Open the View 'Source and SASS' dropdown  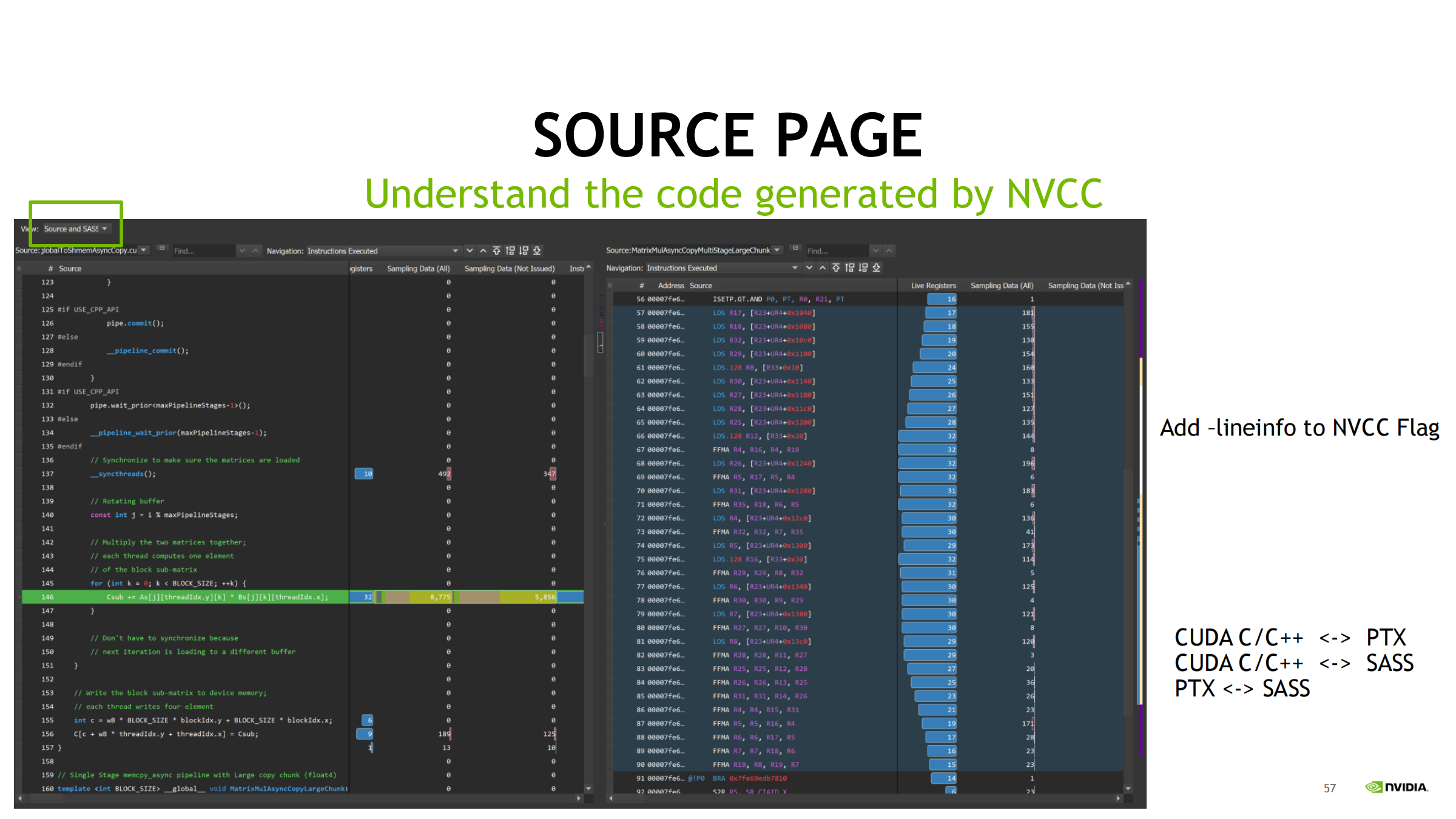pos(75,229)
